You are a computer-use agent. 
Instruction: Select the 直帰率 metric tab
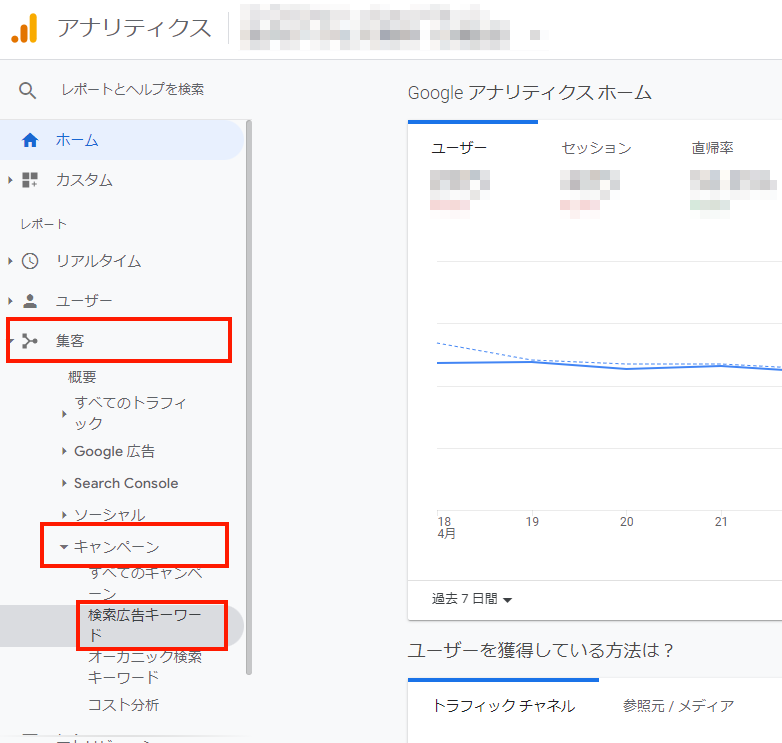pyautogui.click(x=712, y=148)
